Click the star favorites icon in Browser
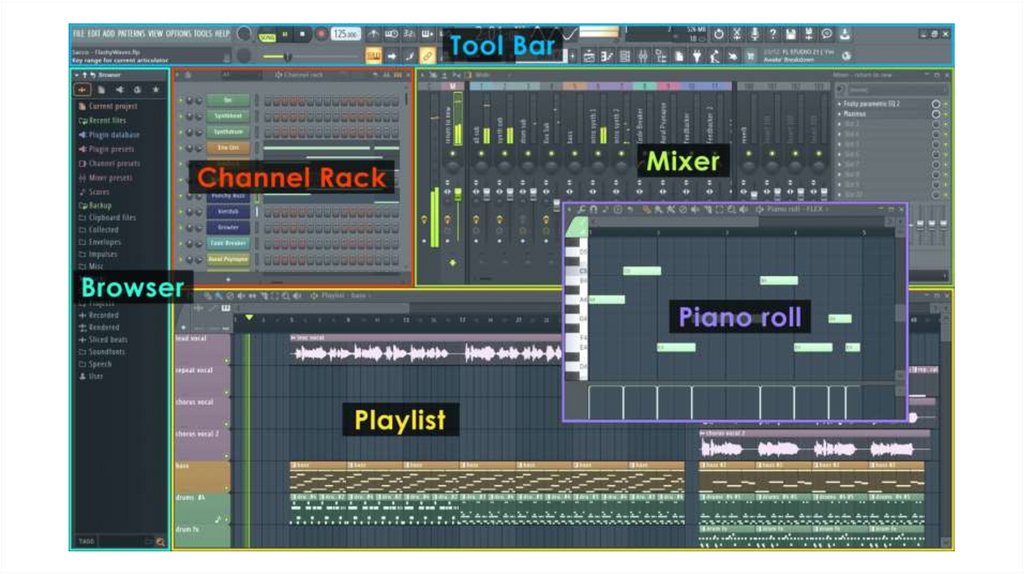1024x574 pixels. point(155,90)
